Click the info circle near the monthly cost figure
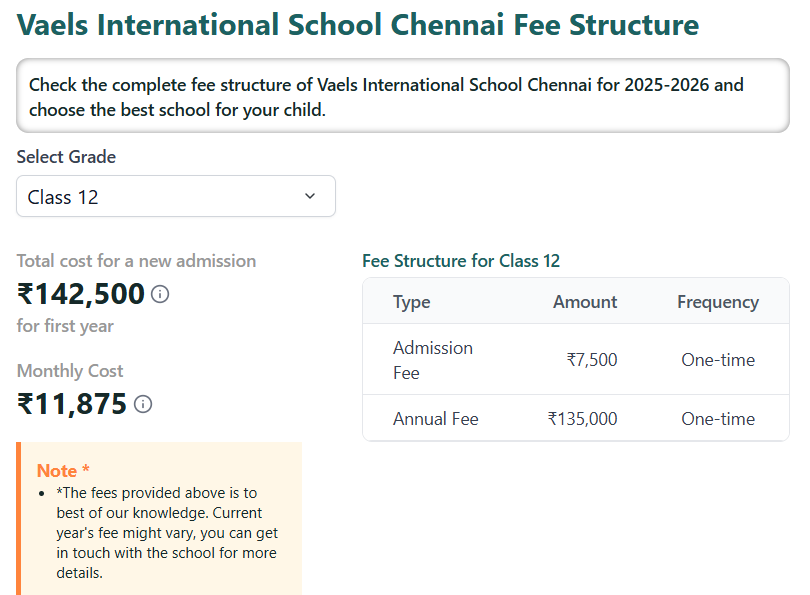Viewport: 810px width, 595px height. pos(143,405)
